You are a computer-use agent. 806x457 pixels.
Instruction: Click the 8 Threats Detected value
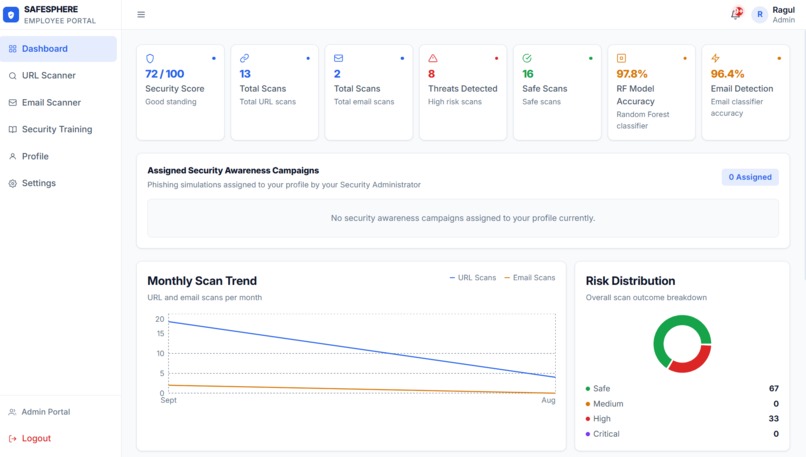click(431, 74)
